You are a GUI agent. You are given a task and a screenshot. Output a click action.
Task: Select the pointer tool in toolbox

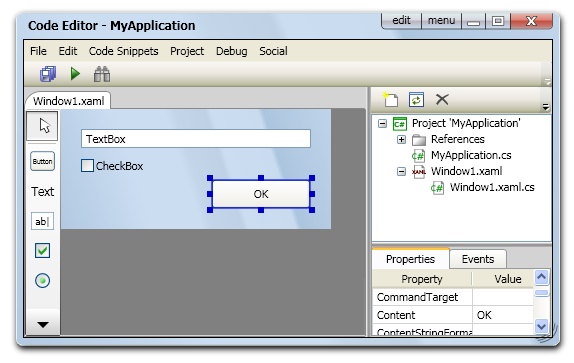coord(42,126)
